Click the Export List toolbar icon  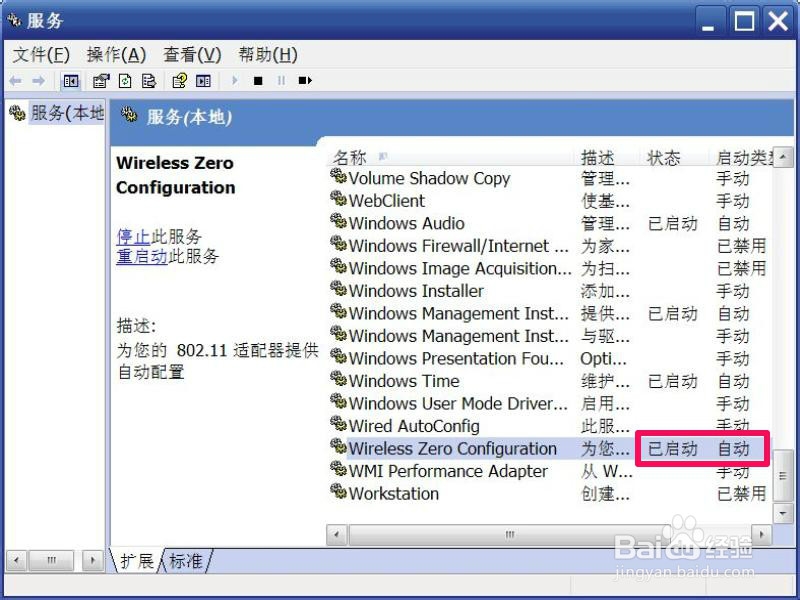click(x=148, y=81)
